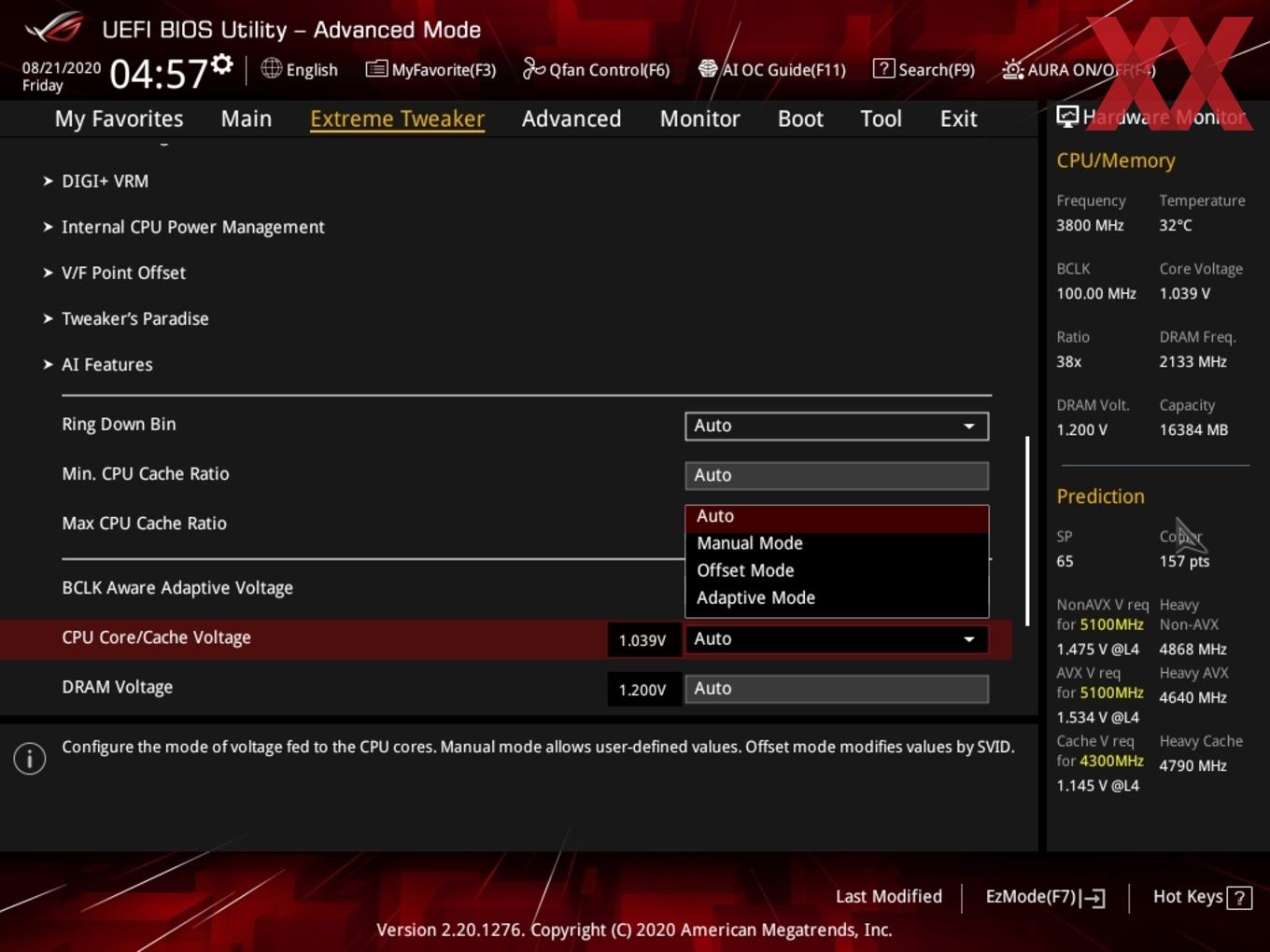Image resolution: width=1270 pixels, height=952 pixels.
Task: Click 4868 MHz Heavy Non-AVX value
Action: pyautogui.click(x=1192, y=650)
